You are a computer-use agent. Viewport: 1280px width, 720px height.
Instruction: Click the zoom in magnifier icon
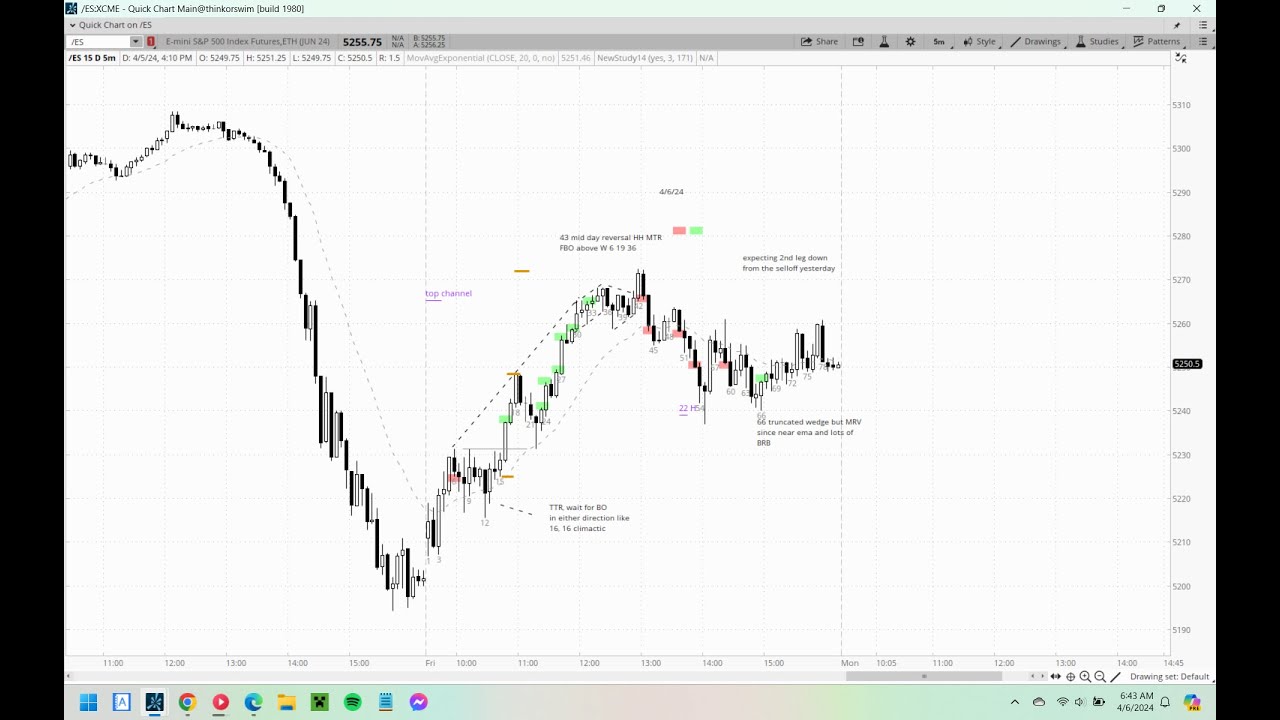[x=1085, y=677]
